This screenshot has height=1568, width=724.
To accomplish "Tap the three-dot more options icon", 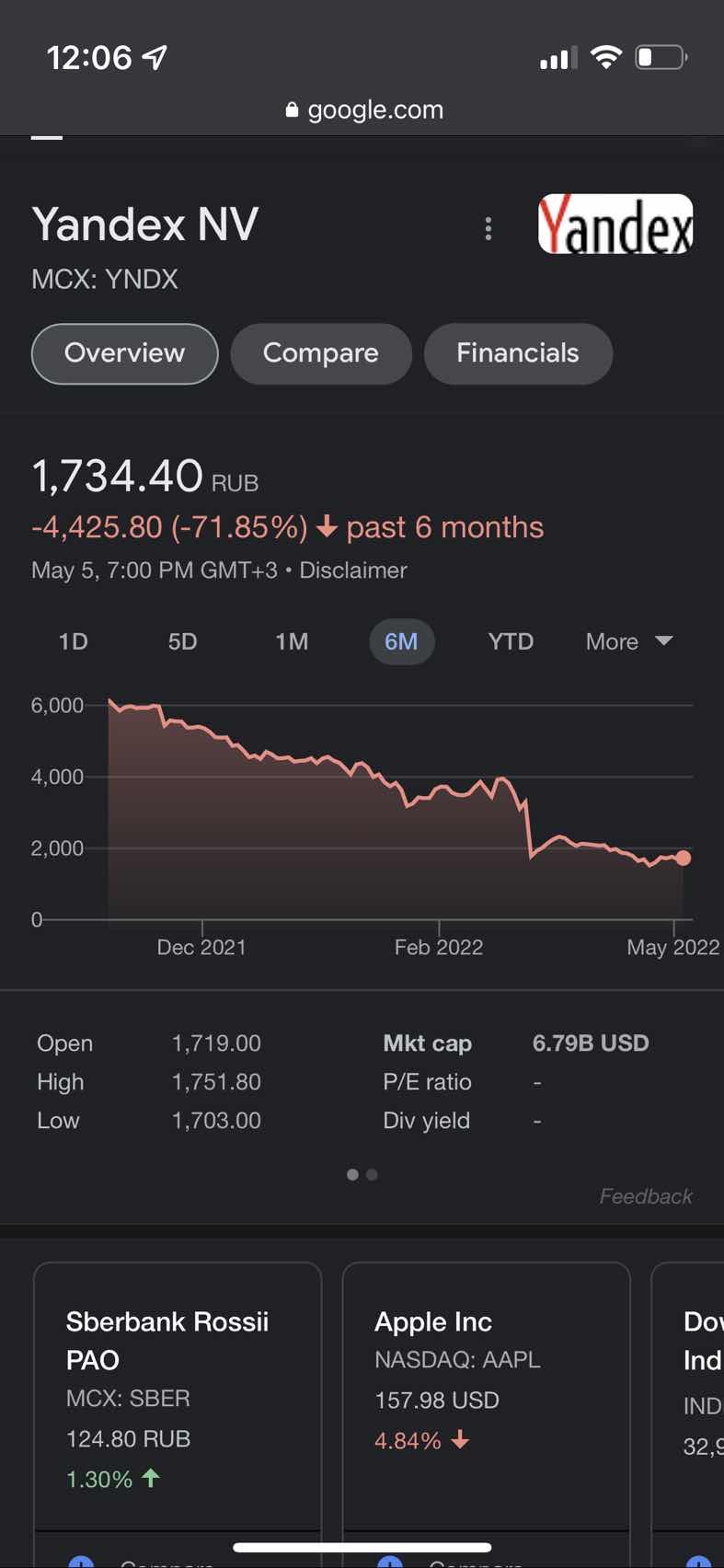I will pos(488,228).
